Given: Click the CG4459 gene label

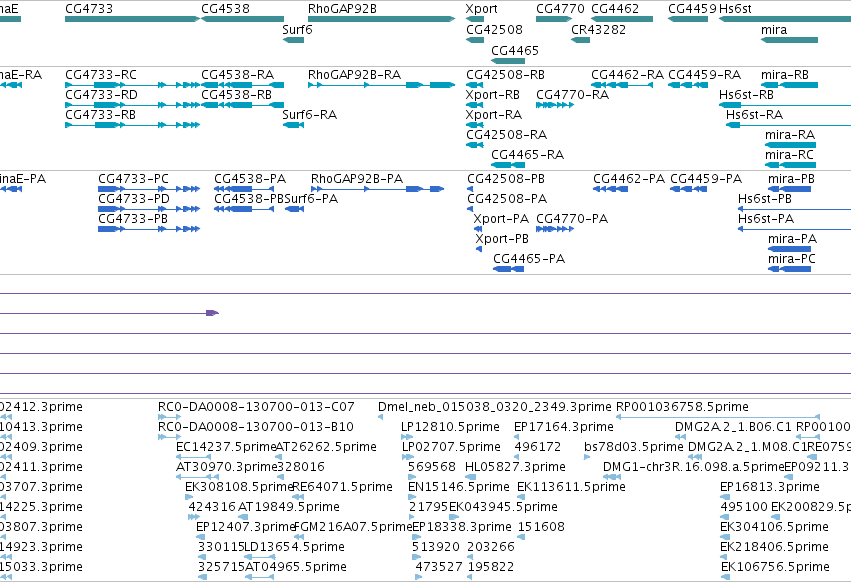Looking at the screenshot, I should click(x=692, y=9).
